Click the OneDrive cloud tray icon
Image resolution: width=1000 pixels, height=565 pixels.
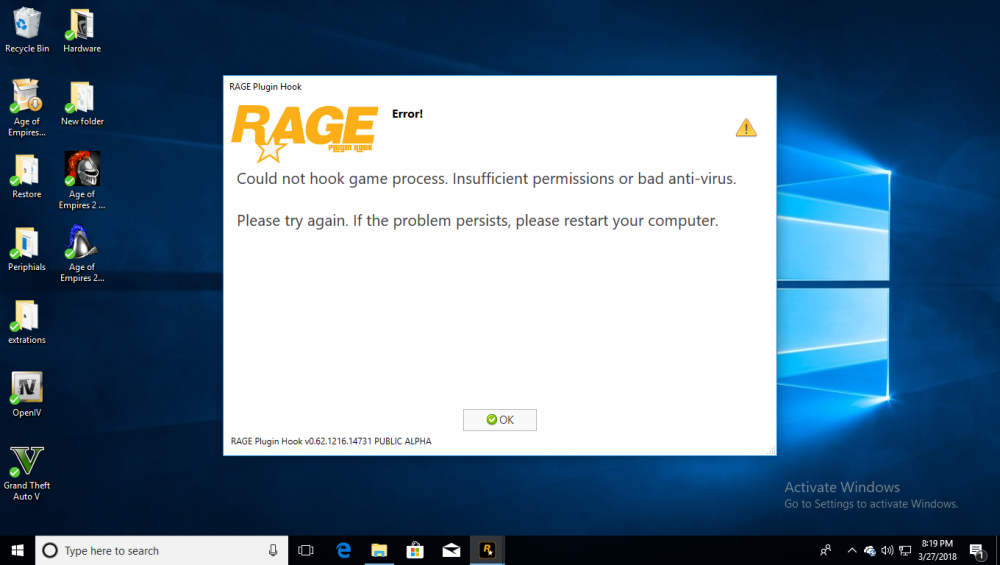coord(870,551)
